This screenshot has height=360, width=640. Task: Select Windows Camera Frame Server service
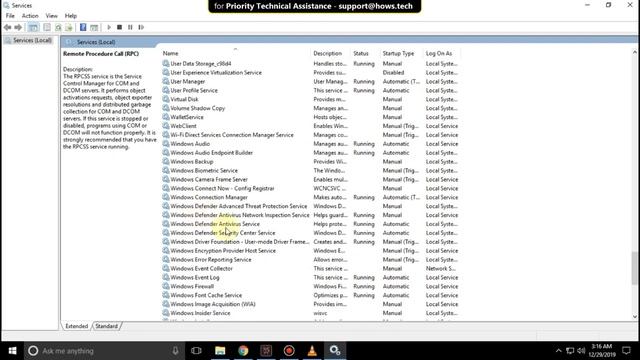[x=310, y=180]
